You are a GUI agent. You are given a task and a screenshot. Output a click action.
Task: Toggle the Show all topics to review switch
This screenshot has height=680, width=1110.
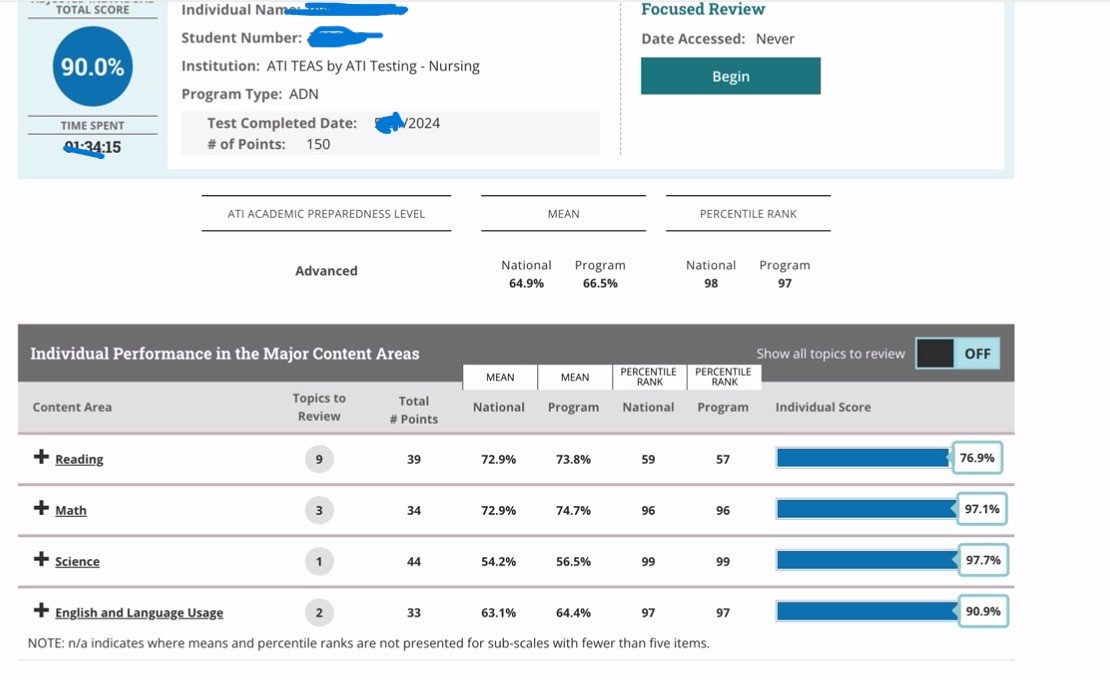(957, 353)
